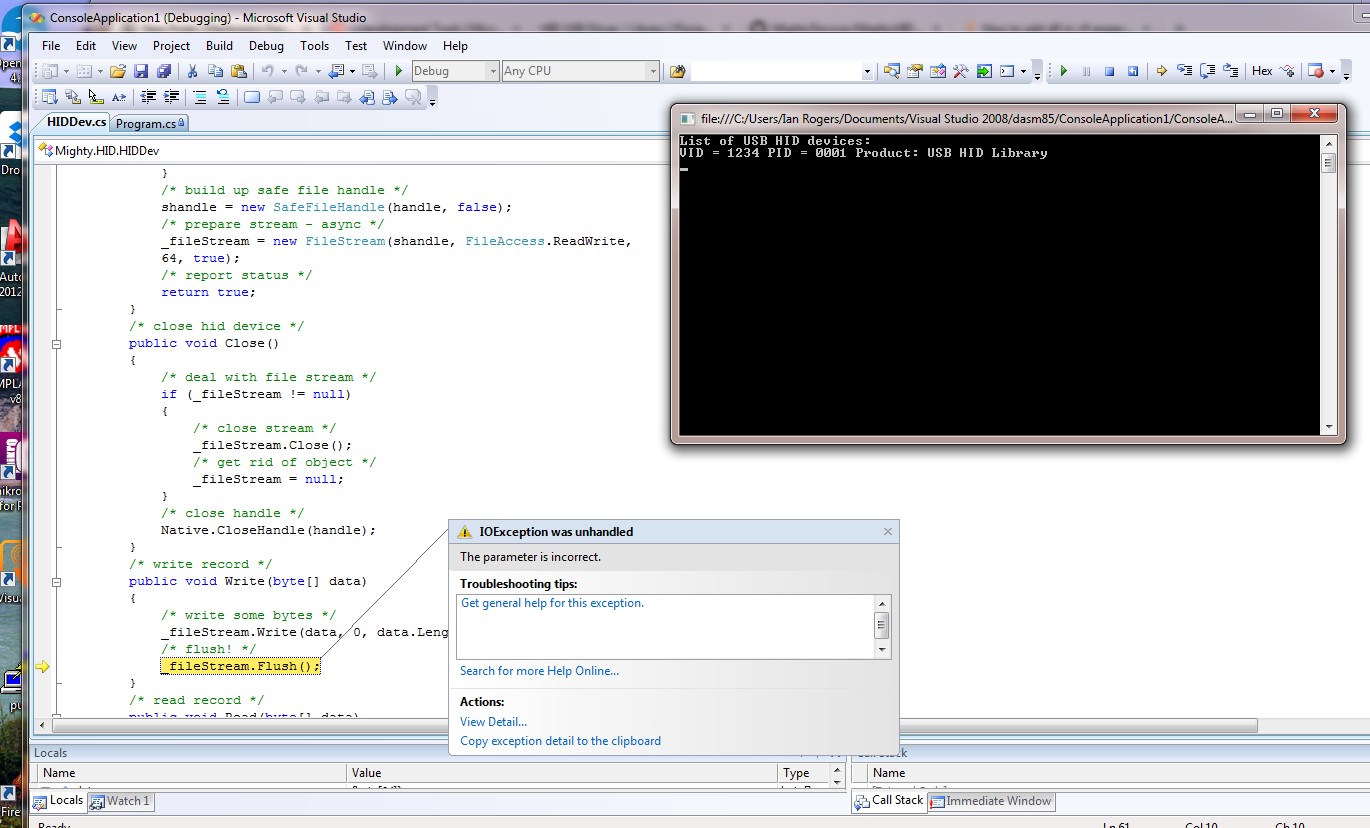This screenshot has height=828, width=1370.
Task: Collapse the Write method outline
Action: [x=57, y=582]
